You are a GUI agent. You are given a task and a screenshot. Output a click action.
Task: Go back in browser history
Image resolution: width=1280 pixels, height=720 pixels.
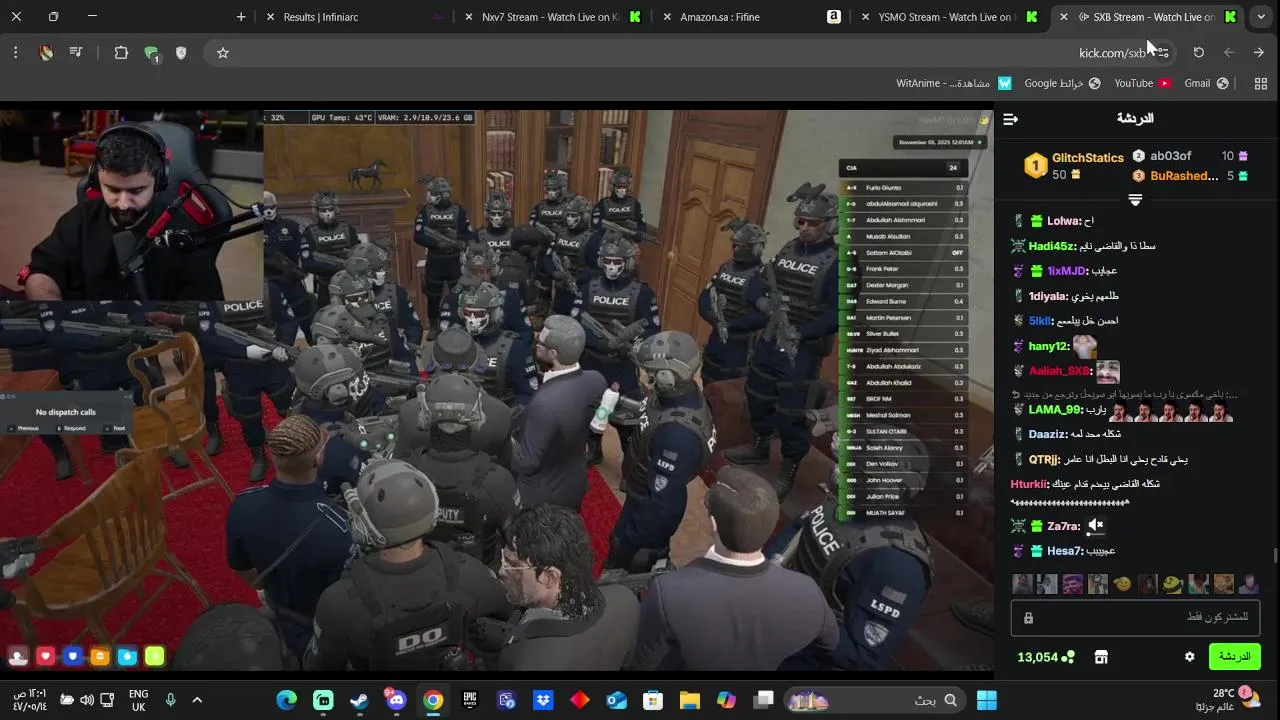[x=1259, y=53]
